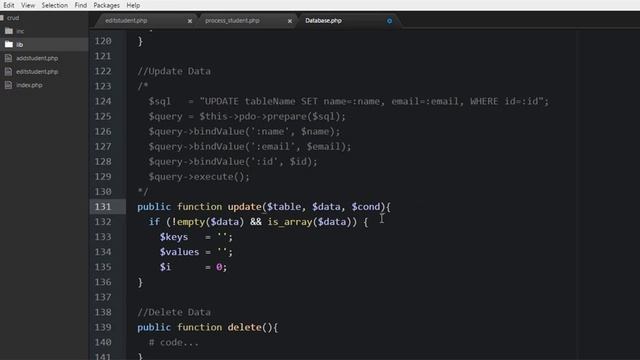This screenshot has width=640, height=360.
Task: Click the inc folder icon
Action: point(9,31)
